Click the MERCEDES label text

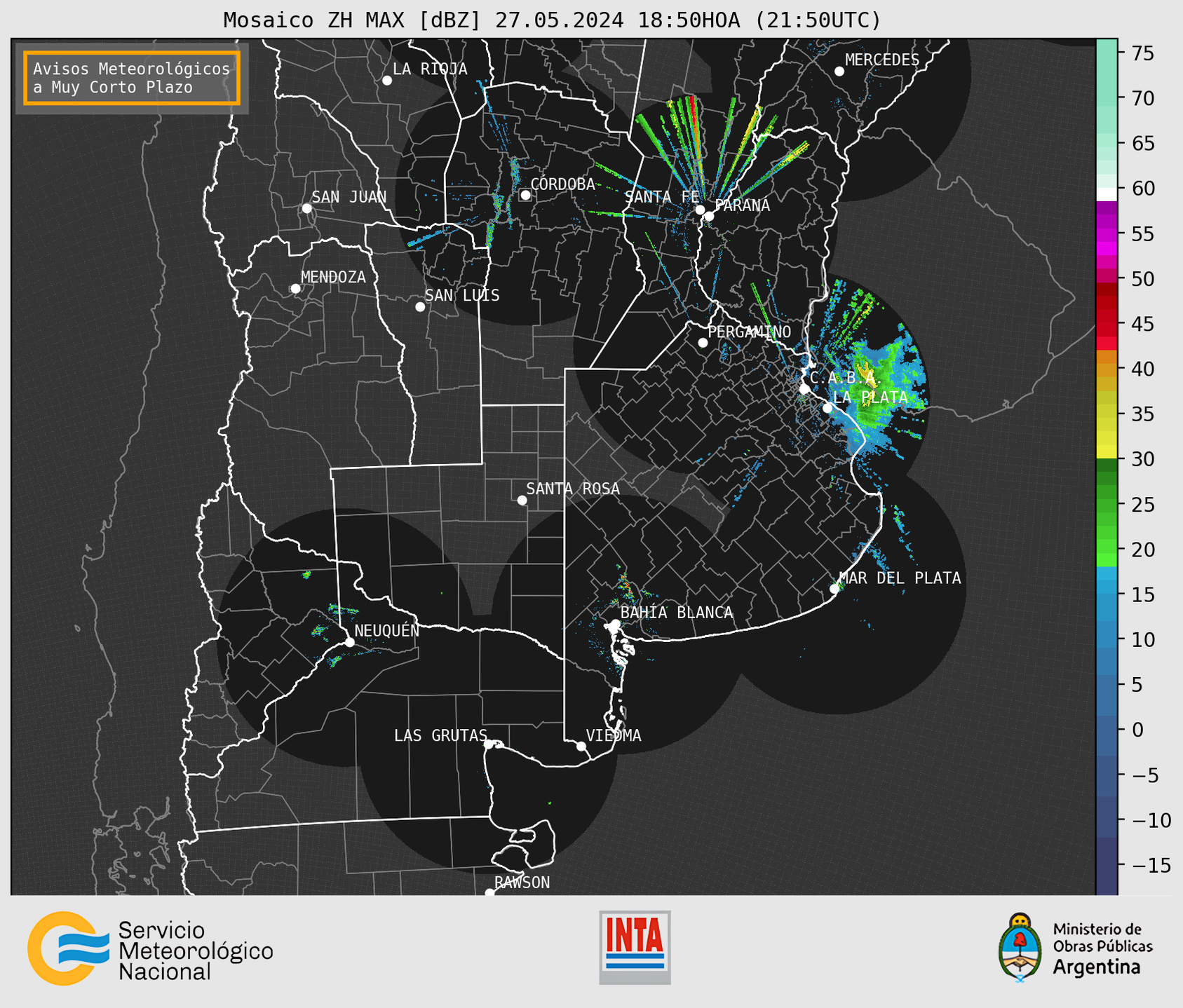pyautogui.click(x=882, y=60)
